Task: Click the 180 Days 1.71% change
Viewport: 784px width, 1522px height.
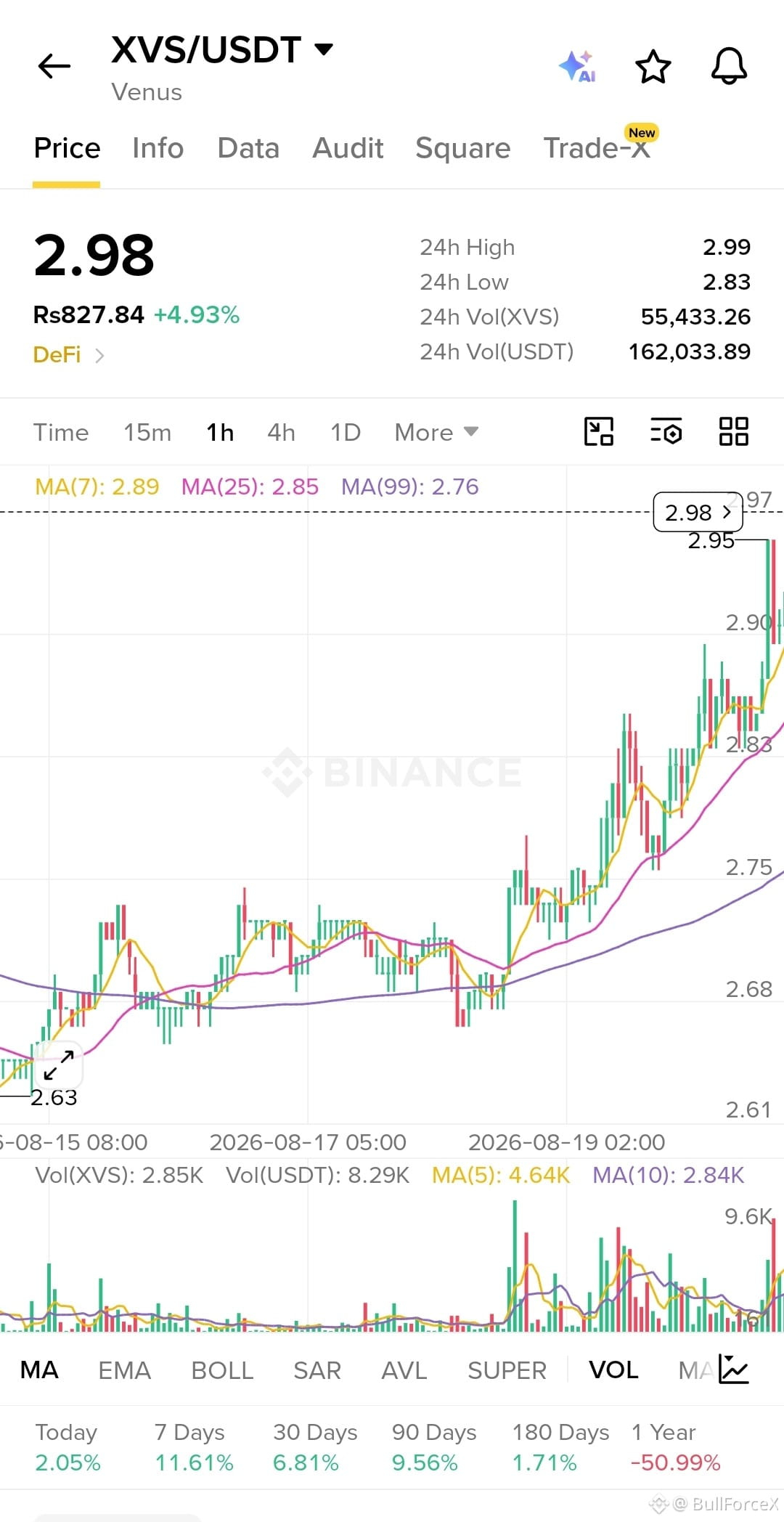Action: tap(560, 1446)
